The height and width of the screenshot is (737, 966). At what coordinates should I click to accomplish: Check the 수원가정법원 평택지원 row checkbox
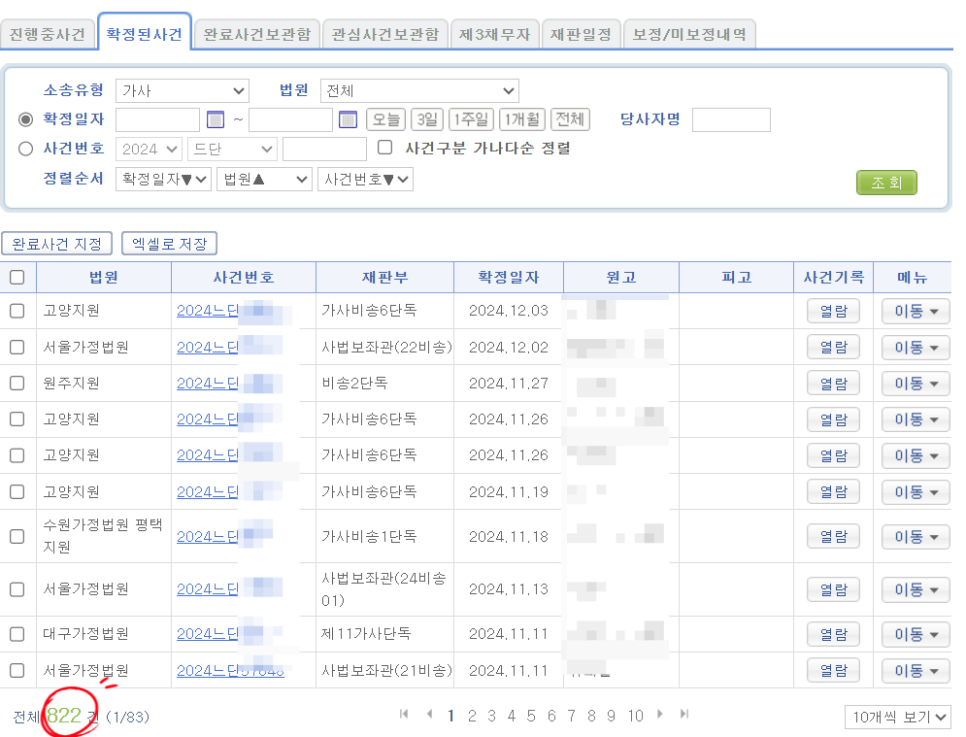[x=17, y=536]
